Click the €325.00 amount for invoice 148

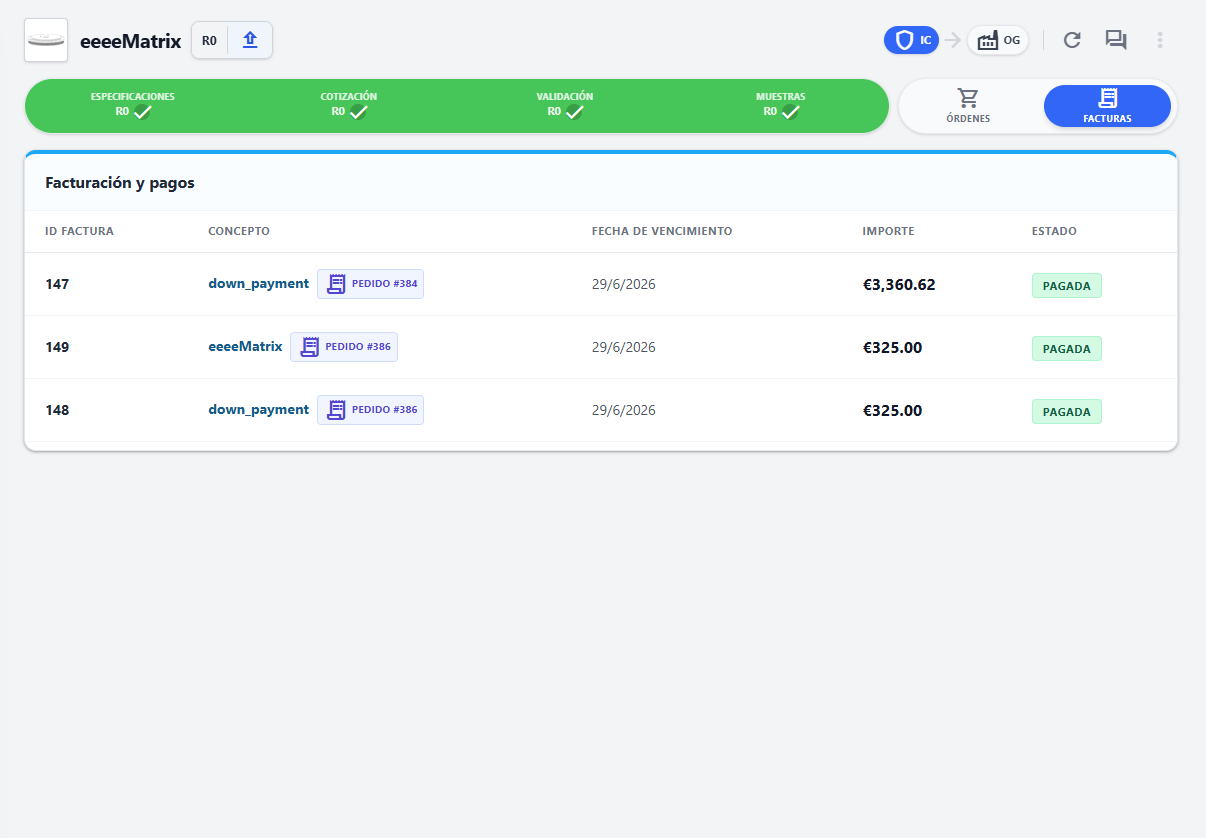click(893, 411)
